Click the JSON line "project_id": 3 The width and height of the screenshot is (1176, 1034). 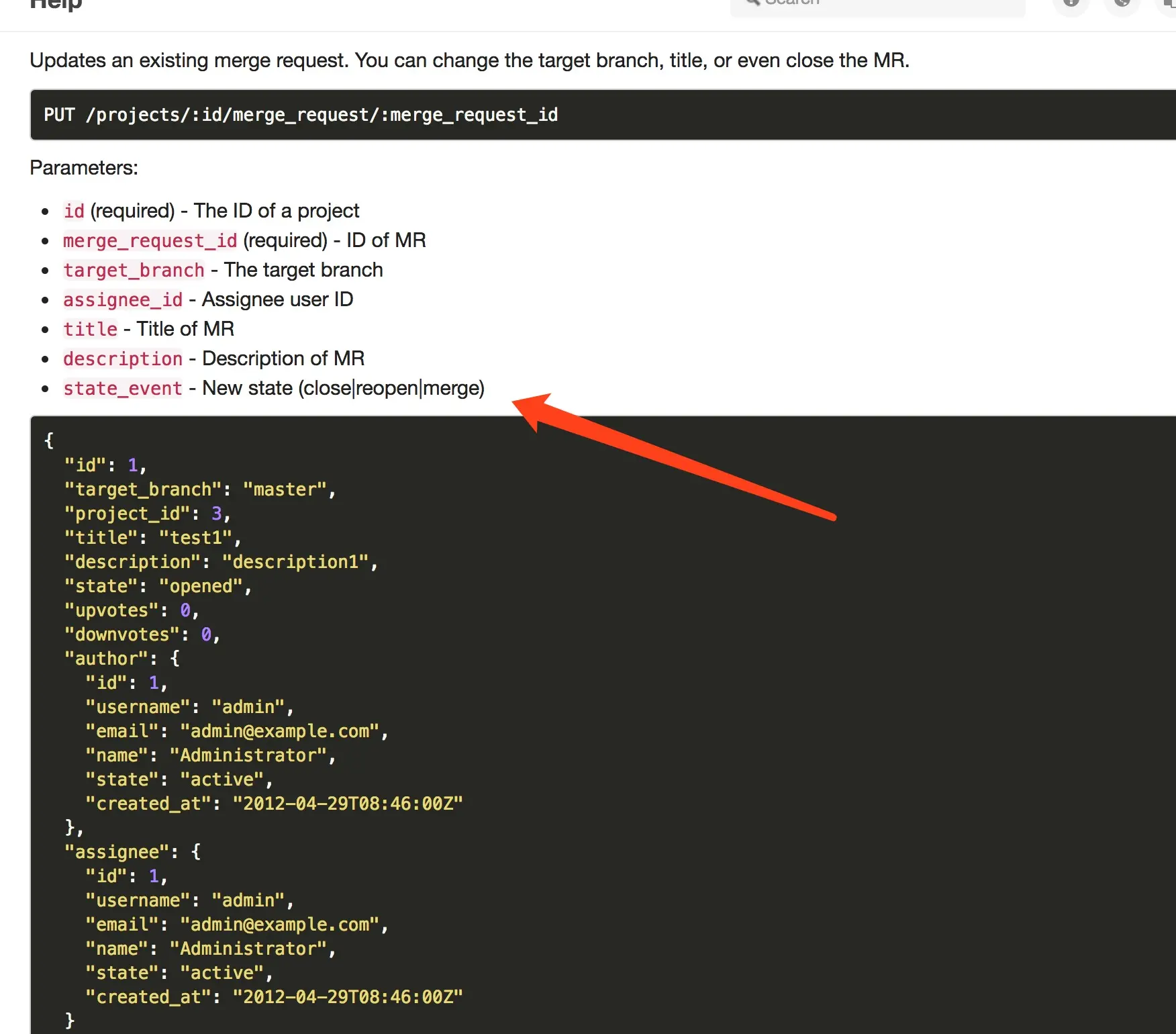point(148,514)
